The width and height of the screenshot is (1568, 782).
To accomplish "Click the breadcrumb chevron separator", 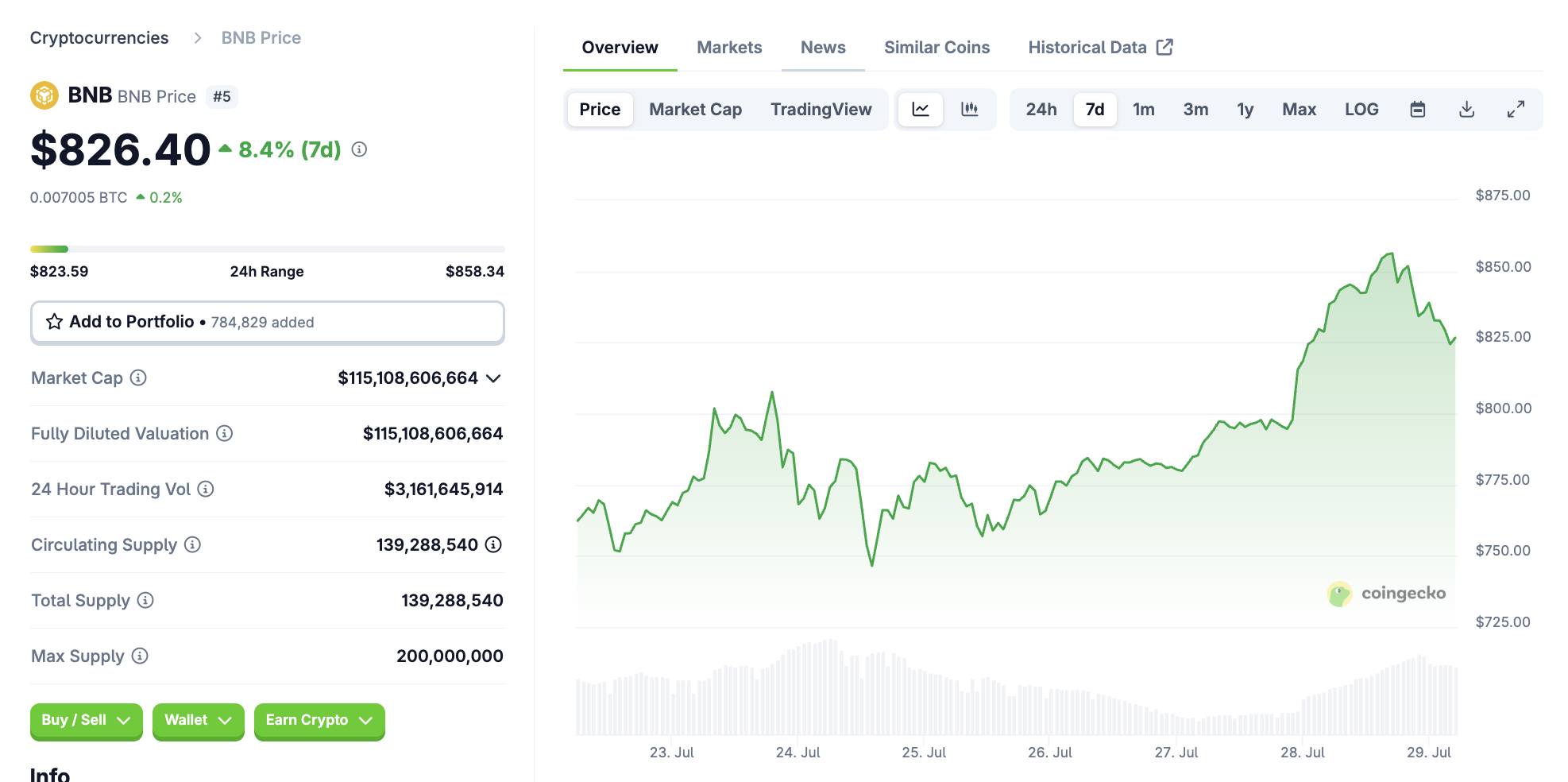I will tap(198, 38).
